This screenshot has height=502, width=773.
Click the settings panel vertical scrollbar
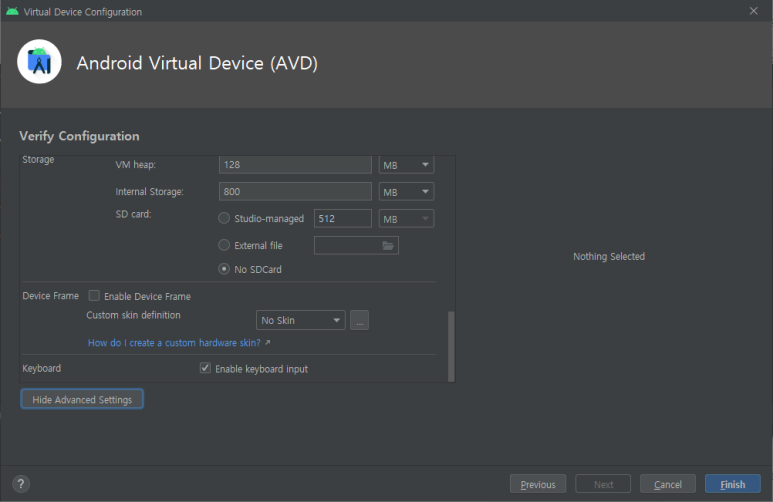click(x=451, y=346)
